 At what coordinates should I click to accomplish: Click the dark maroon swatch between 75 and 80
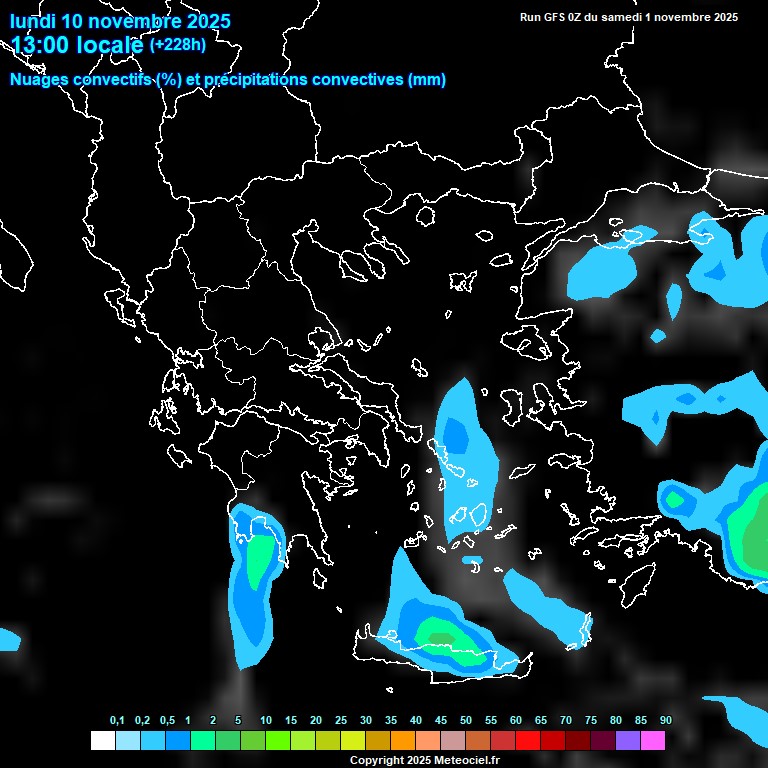pyautogui.click(x=602, y=741)
